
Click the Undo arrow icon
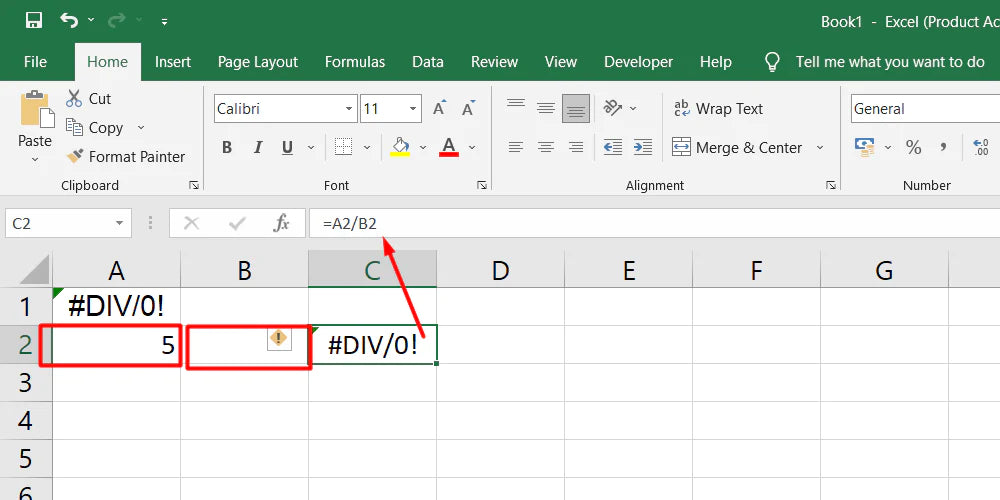coord(69,20)
